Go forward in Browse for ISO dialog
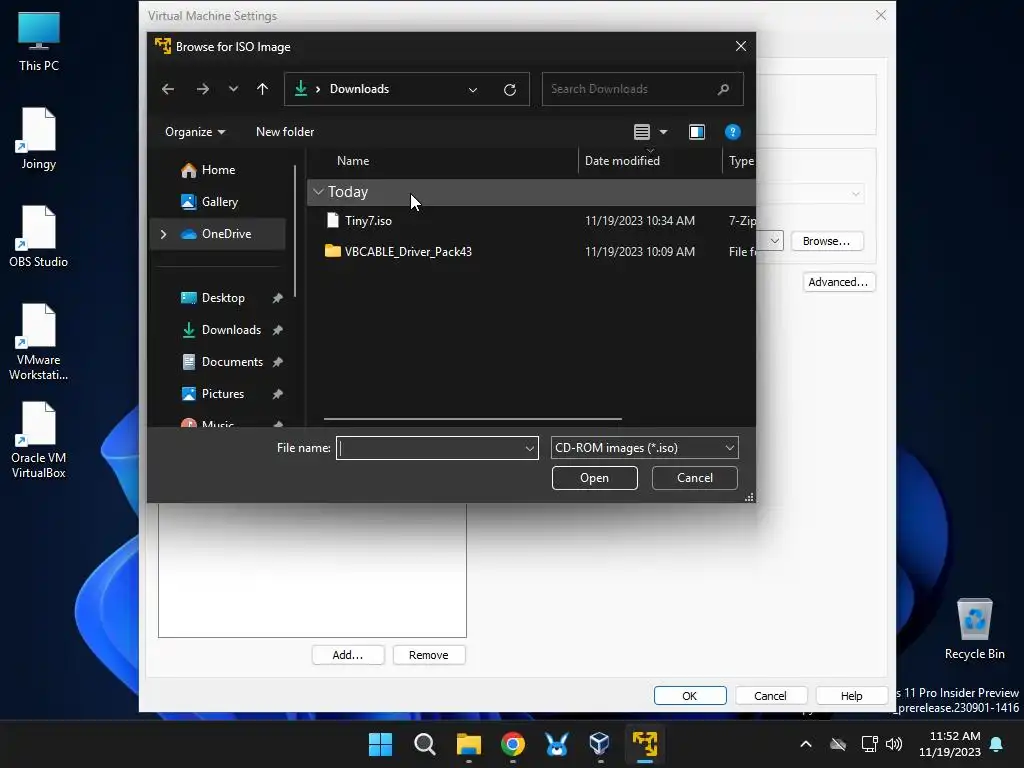Image resolution: width=1024 pixels, height=768 pixels. (x=202, y=89)
